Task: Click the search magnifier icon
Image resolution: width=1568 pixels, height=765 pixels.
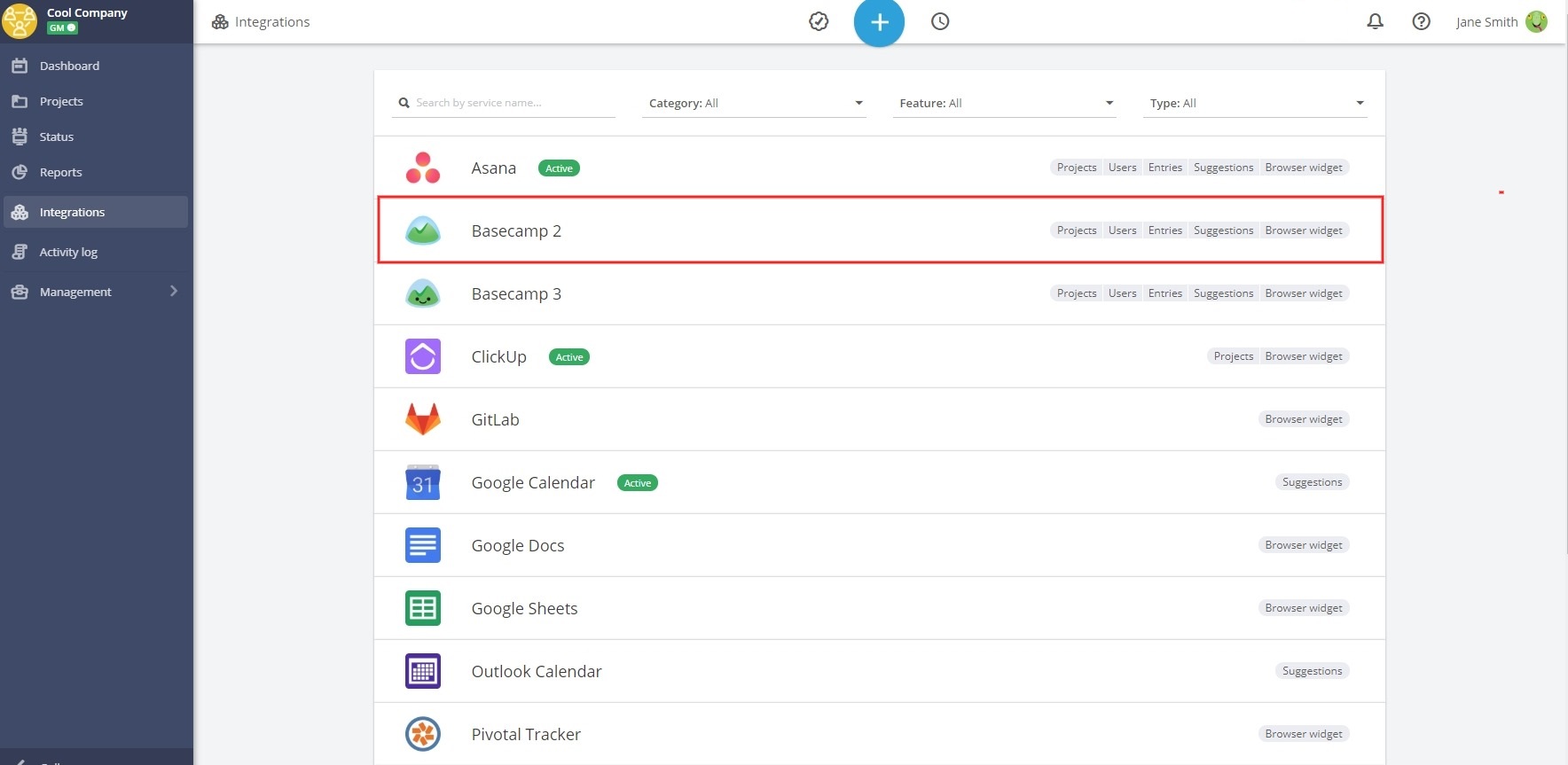Action: tap(404, 103)
